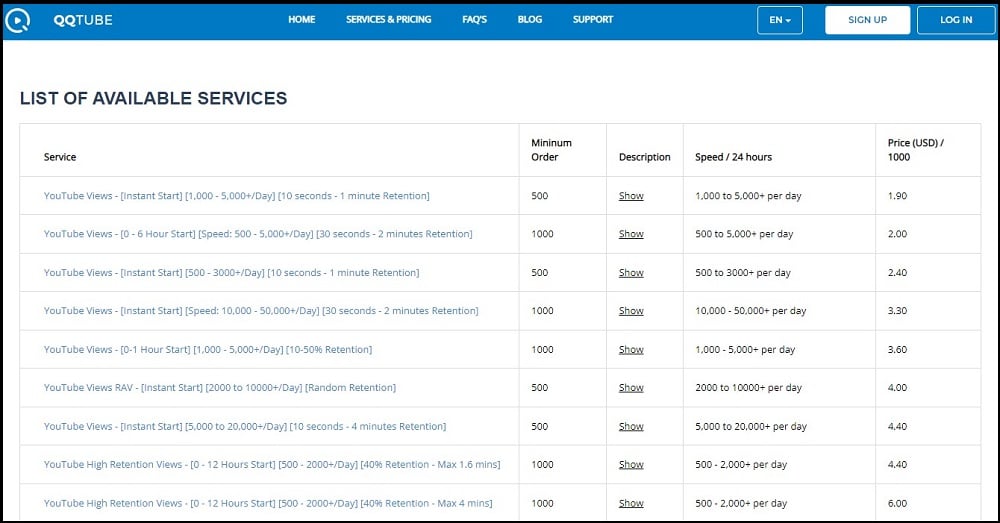
Task: Show description for the 2.40 priced service
Action: (631, 273)
